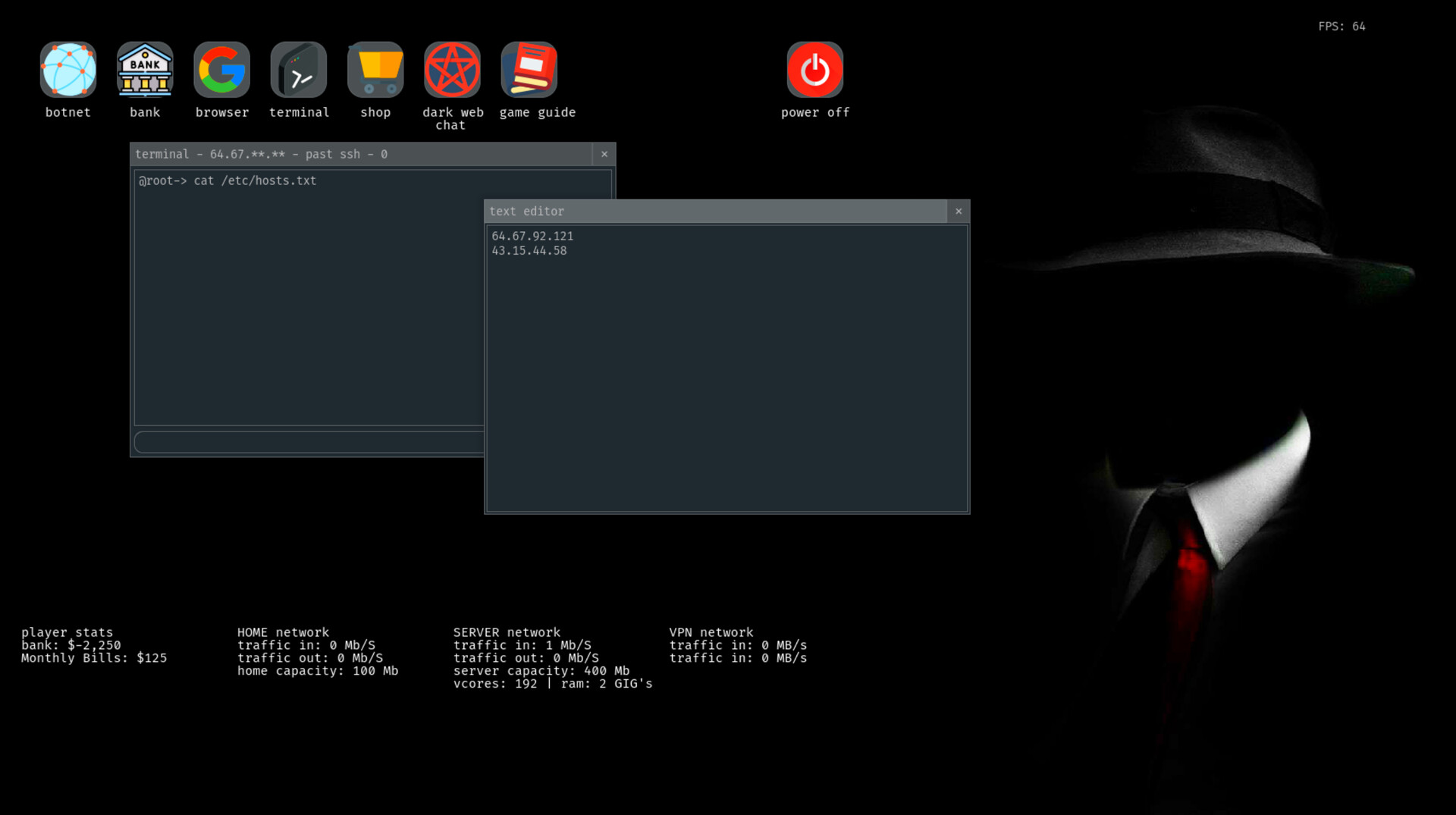The width and height of the screenshot is (1456, 815).
Task: Open the dark web chat
Action: pyautogui.click(x=452, y=69)
